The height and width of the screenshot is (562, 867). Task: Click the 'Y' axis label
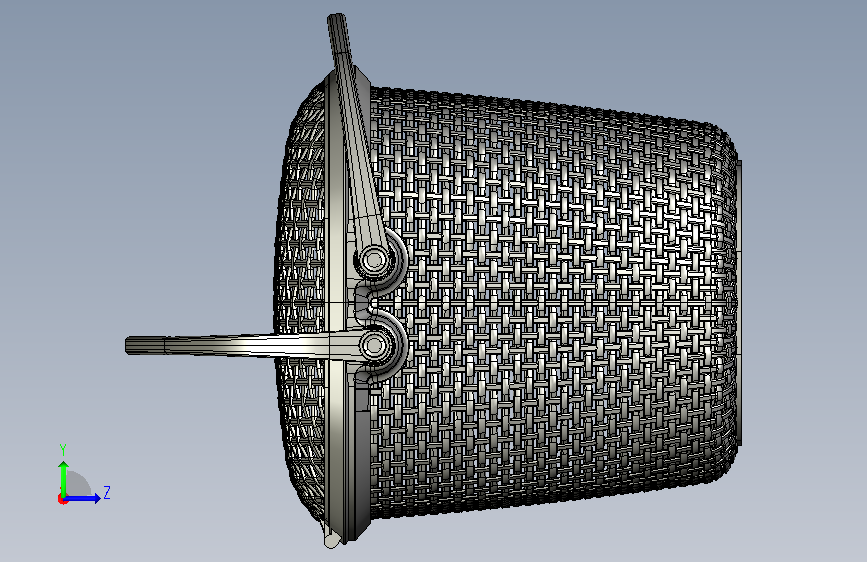coord(63,450)
